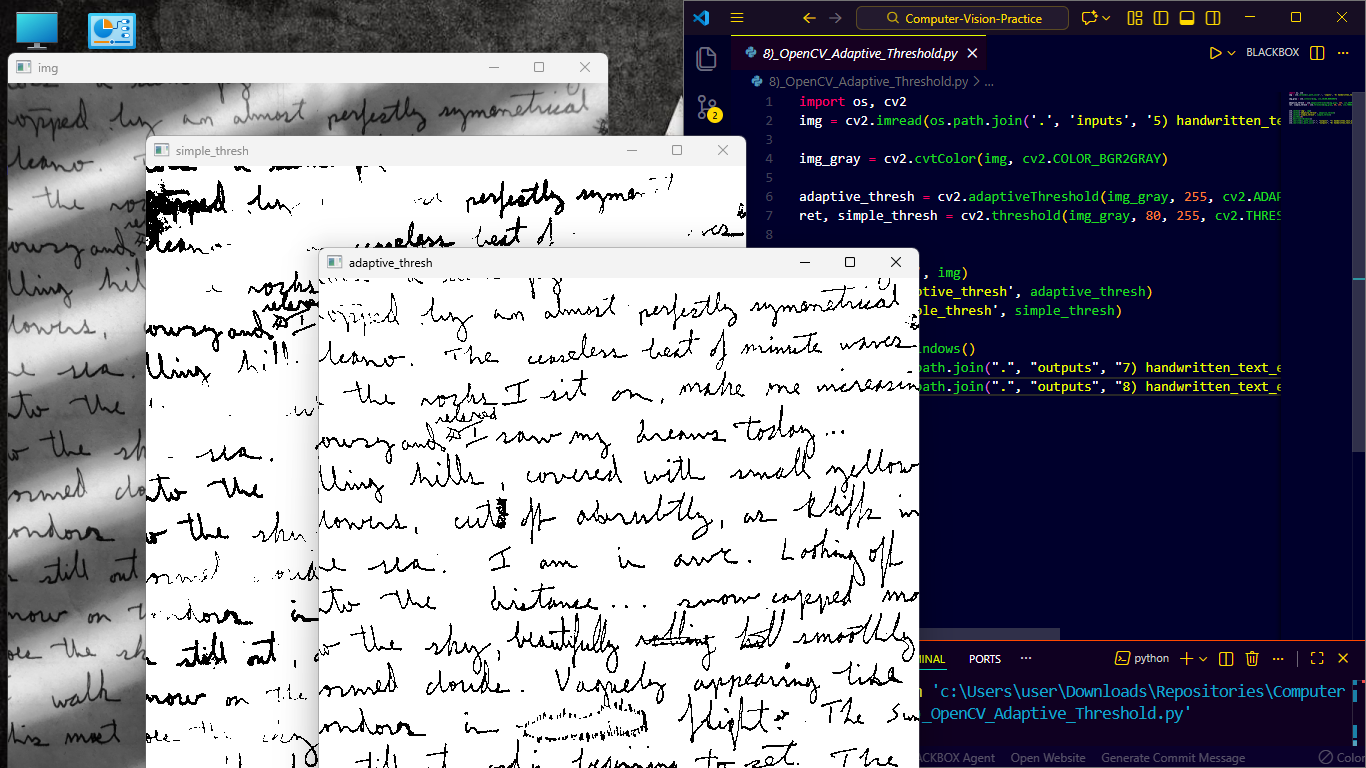The height and width of the screenshot is (768, 1366).
Task: Close the 8)_OpenCV_Adaptive_Threshold.py tab
Action: tap(972, 53)
